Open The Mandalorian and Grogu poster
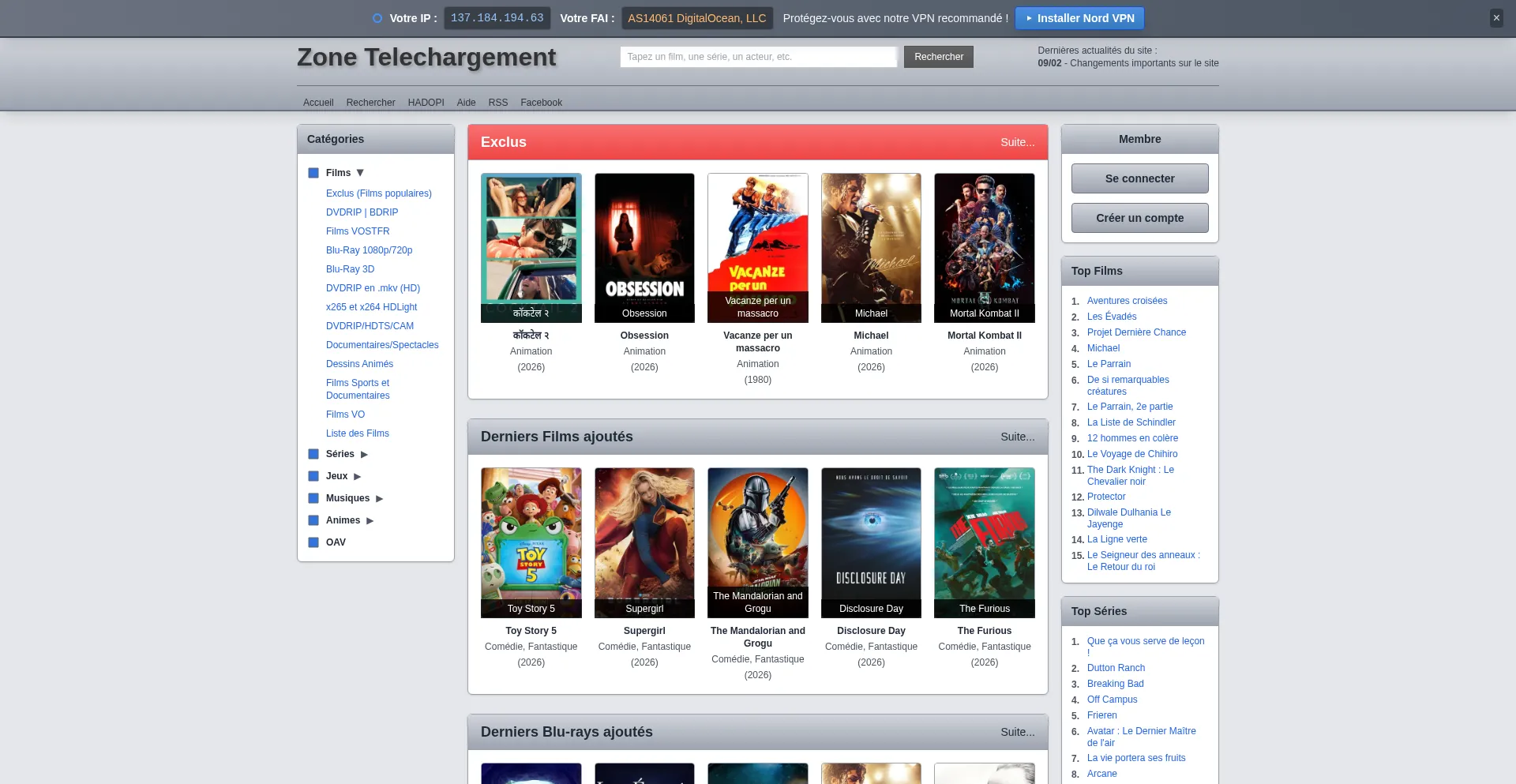 [x=758, y=542]
